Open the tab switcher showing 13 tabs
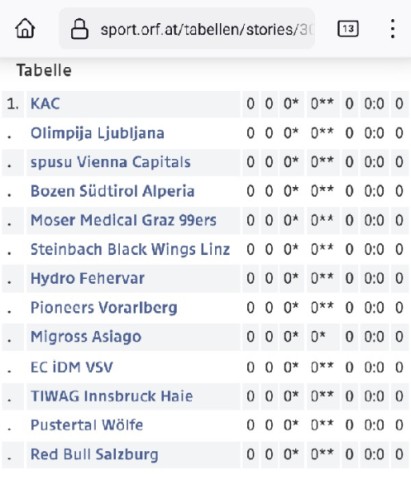 pyautogui.click(x=348, y=29)
